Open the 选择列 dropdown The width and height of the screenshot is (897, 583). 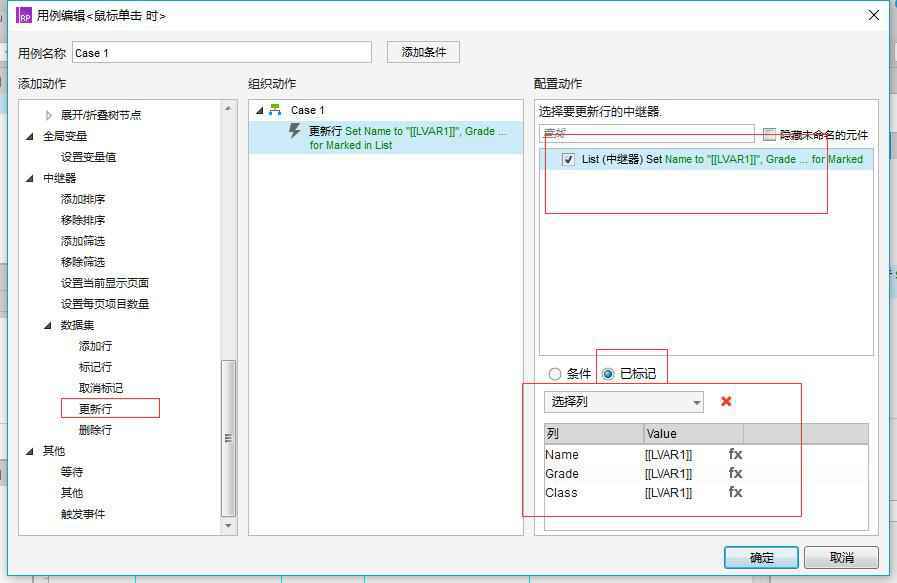pos(624,402)
